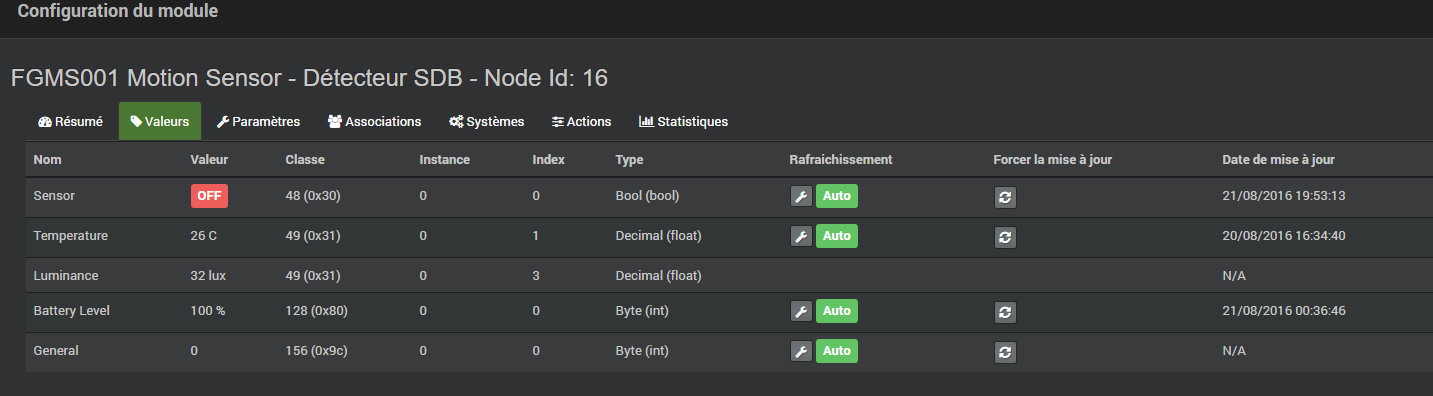Click the wrench icon in Battery Level row
Image resolution: width=1433 pixels, height=396 pixels.
(801, 311)
